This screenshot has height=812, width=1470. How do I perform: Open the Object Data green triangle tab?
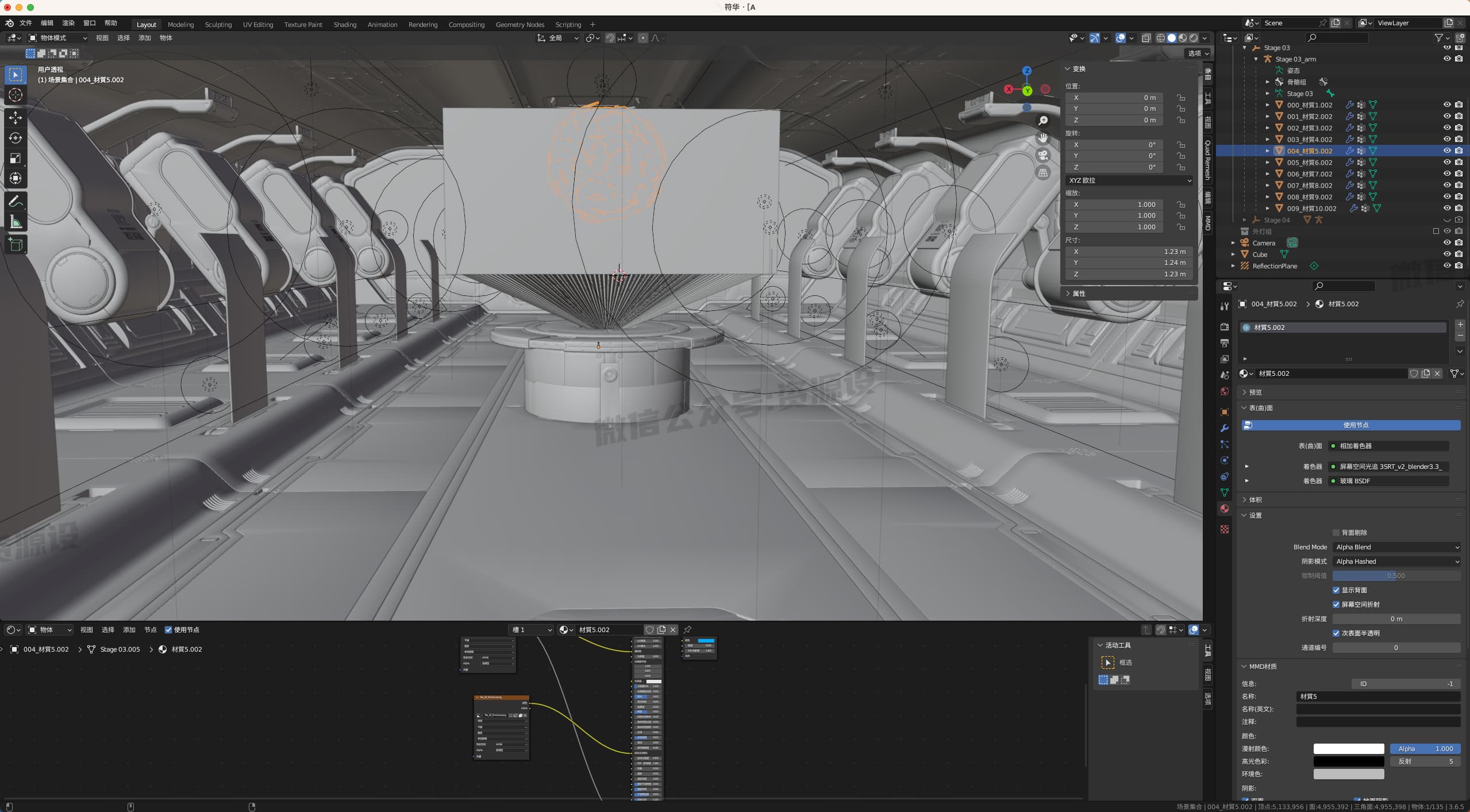coord(1225,492)
